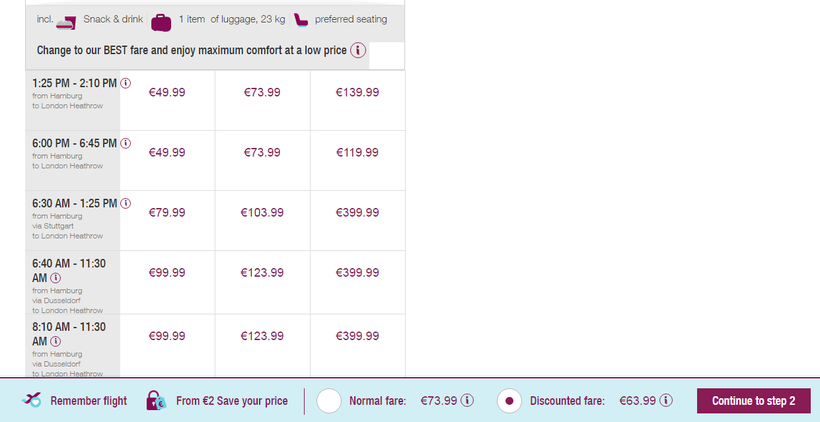Click the Remember flight link
Viewport: 820px width, 422px height.
pyautogui.click(x=89, y=401)
